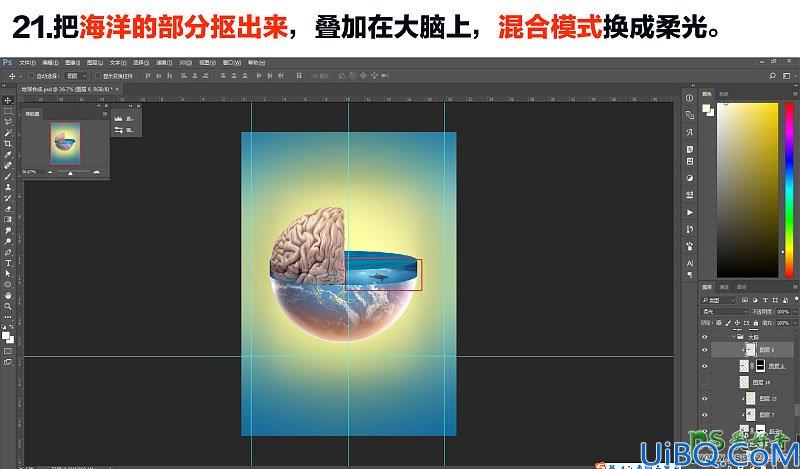Image resolution: width=800 pixels, height=469 pixels.
Task: Hide the 图层 13 layer
Action: pos(705,399)
